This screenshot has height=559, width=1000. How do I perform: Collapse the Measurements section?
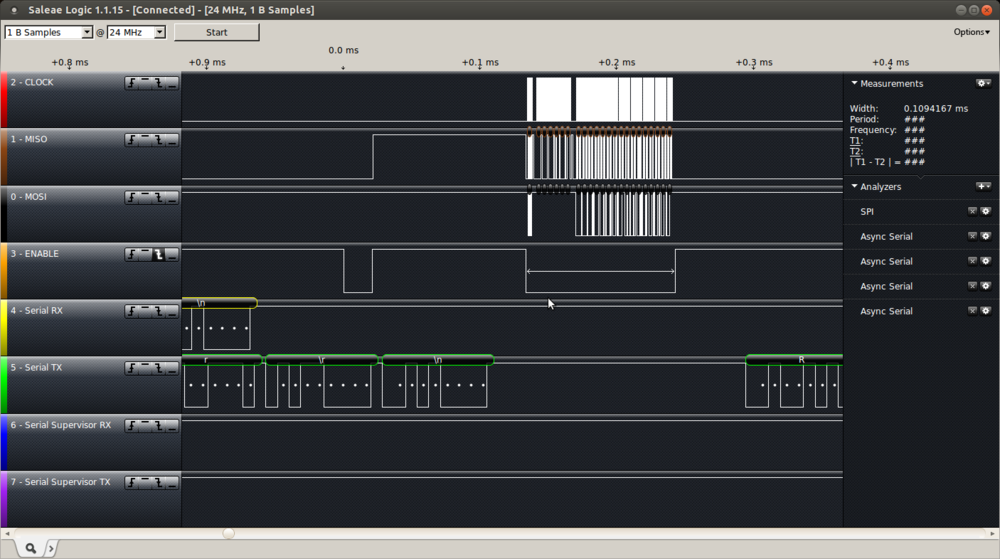(855, 84)
